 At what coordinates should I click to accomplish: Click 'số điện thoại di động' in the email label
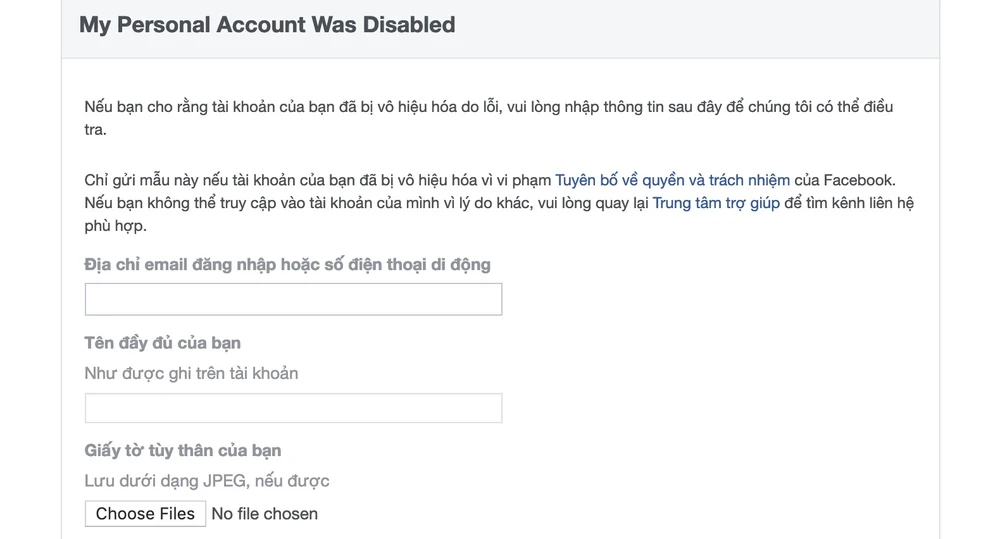[x=408, y=265]
